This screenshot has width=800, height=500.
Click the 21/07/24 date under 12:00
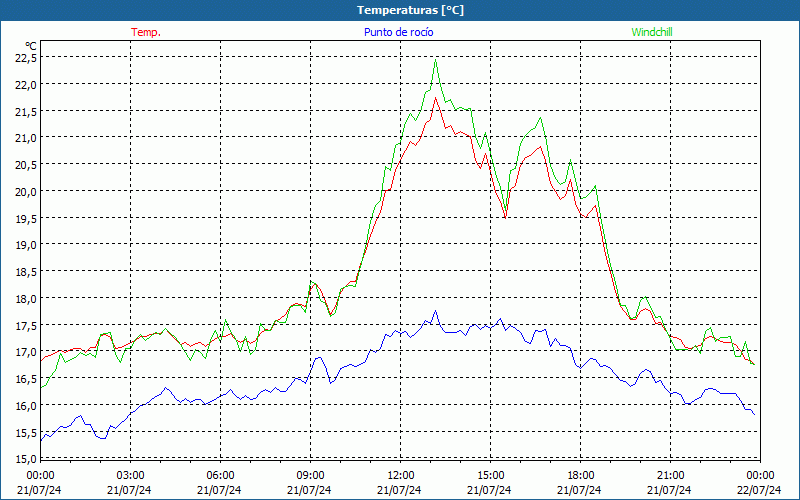(399, 490)
